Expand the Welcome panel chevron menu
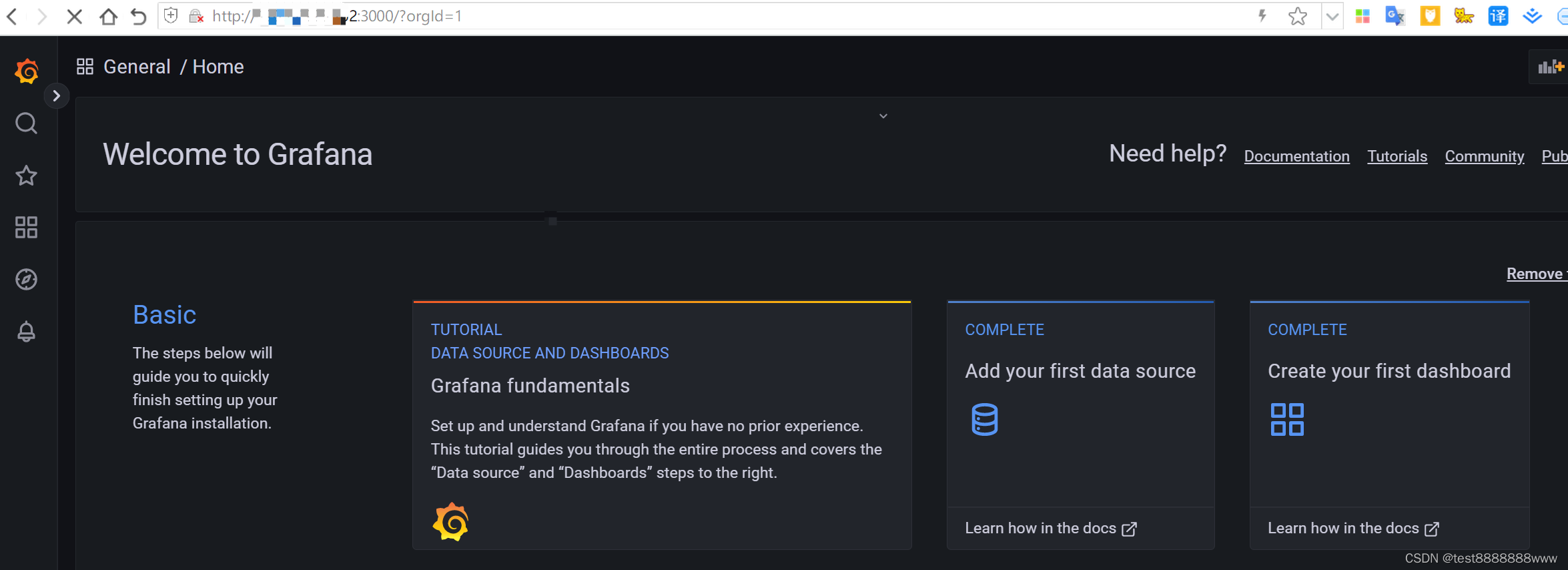1568x570 pixels. coord(883,116)
